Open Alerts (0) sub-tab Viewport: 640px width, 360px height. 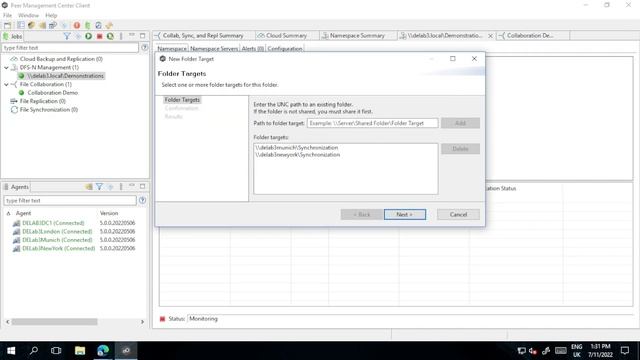point(253,49)
